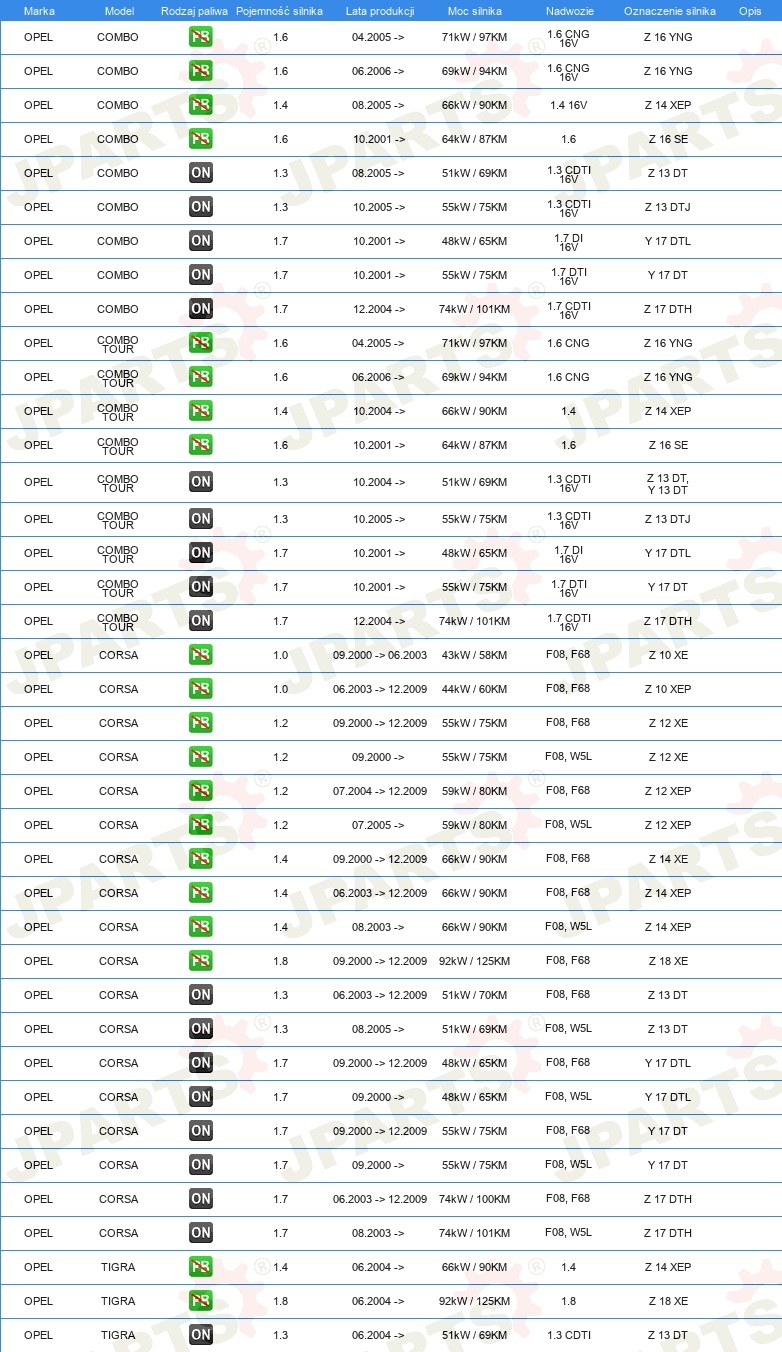Click the Opis column header
The height and width of the screenshot is (1352, 782).
pos(750,11)
